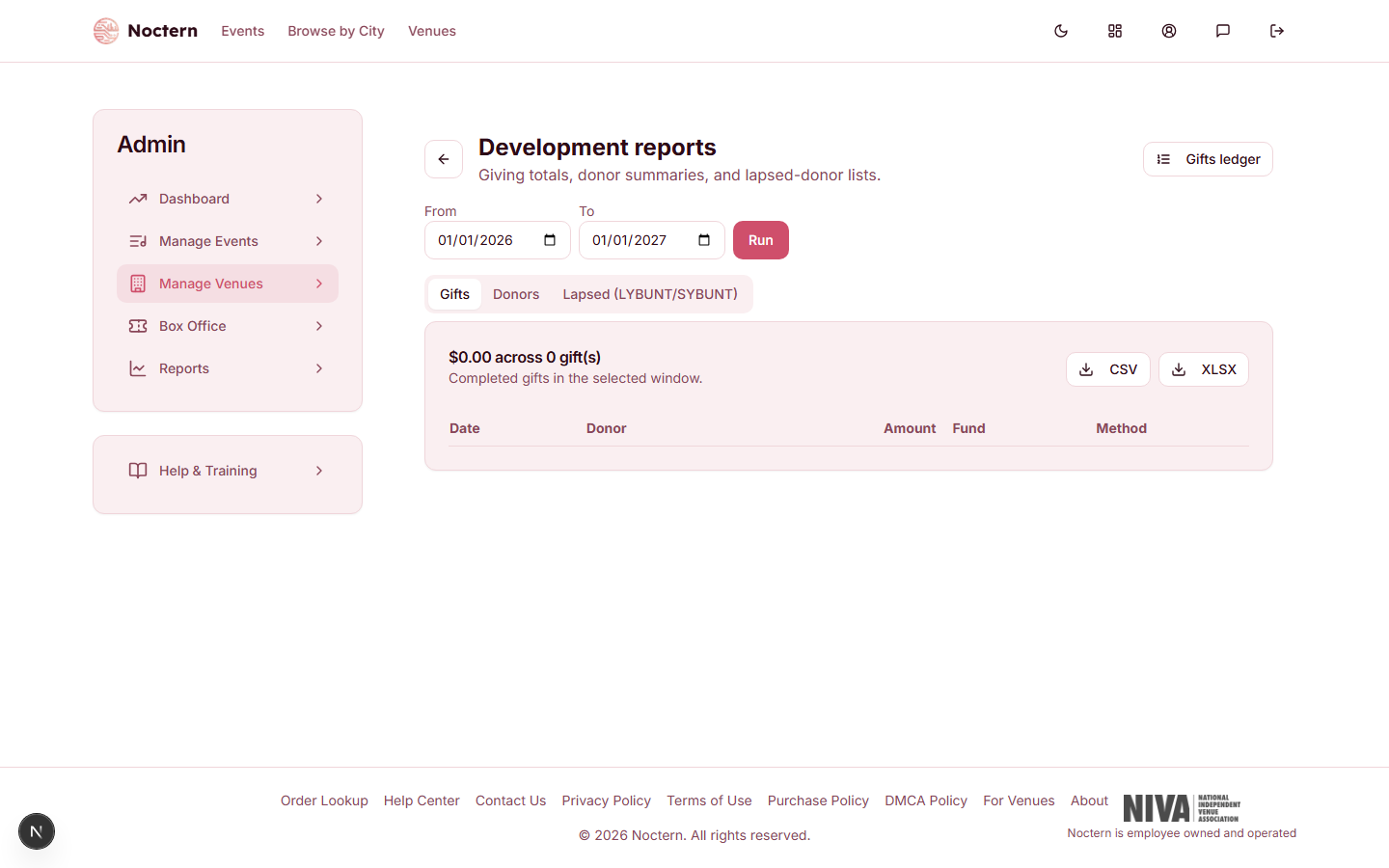The image size is (1389, 868).
Task: Click the Manage Venues building icon
Action: (138, 284)
